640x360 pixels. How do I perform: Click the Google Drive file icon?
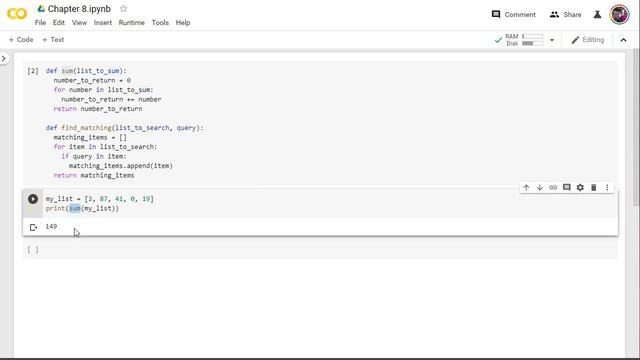[41, 9]
